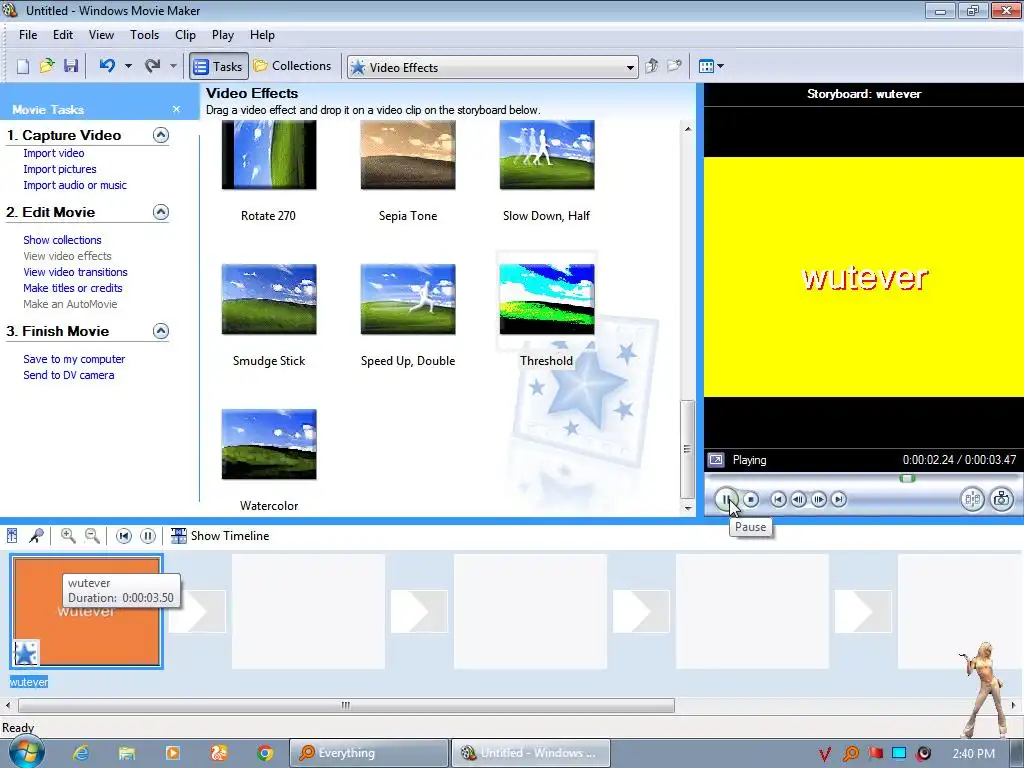Viewport: 1024px width, 768px height.
Task: Click the storyboard Zoom Out magnifier
Action: (x=93, y=536)
